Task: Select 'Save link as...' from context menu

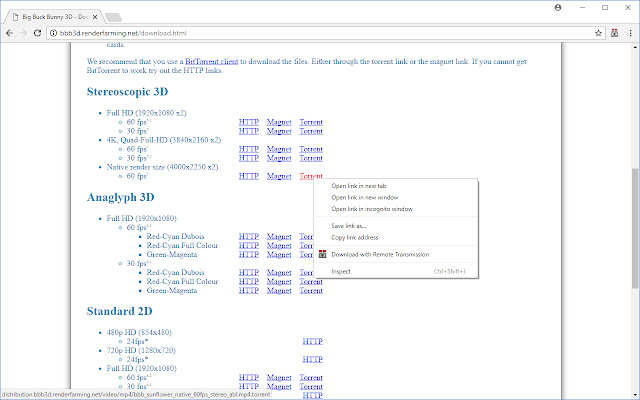Action: click(x=349, y=226)
